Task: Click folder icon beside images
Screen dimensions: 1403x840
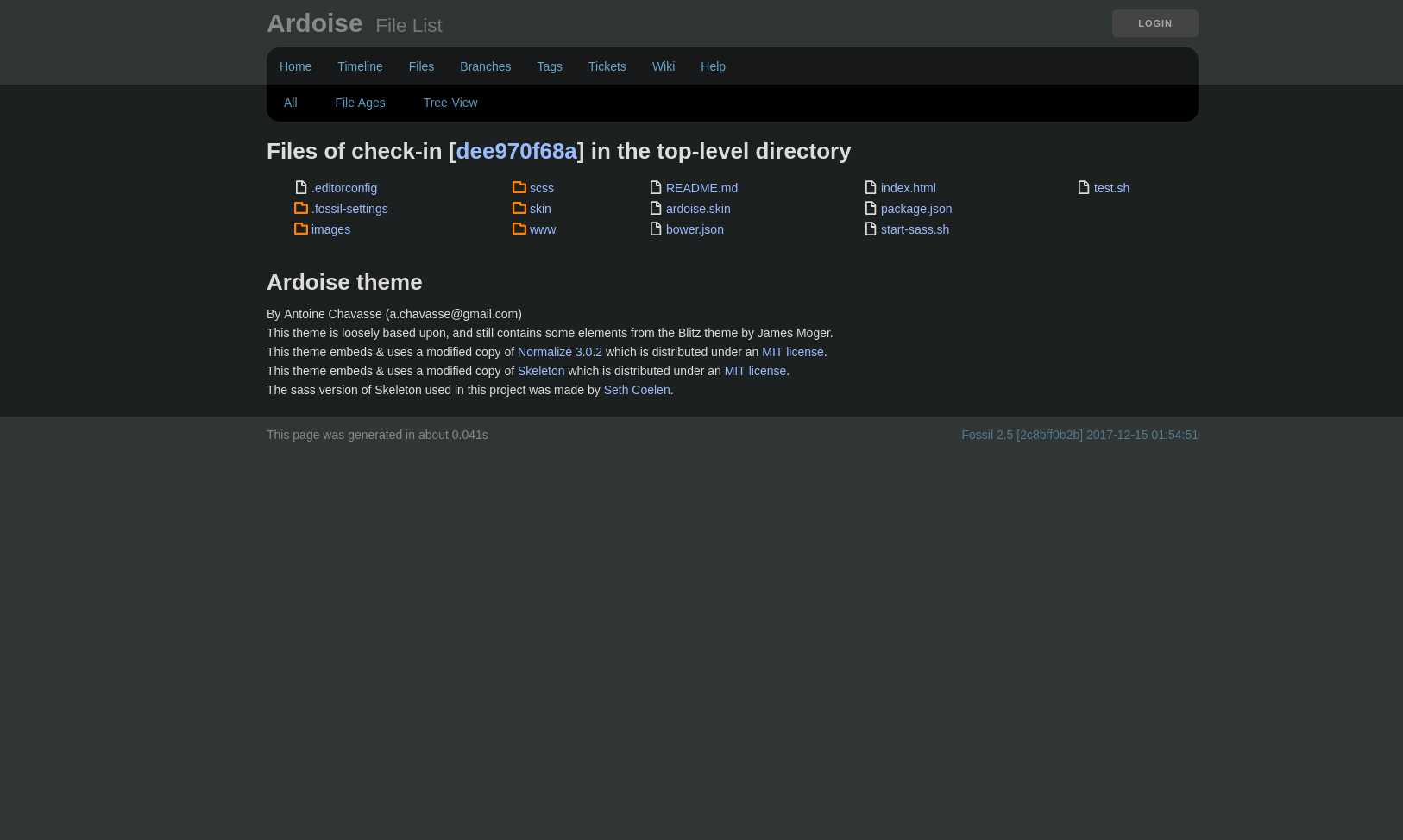Action: (301, 229)
